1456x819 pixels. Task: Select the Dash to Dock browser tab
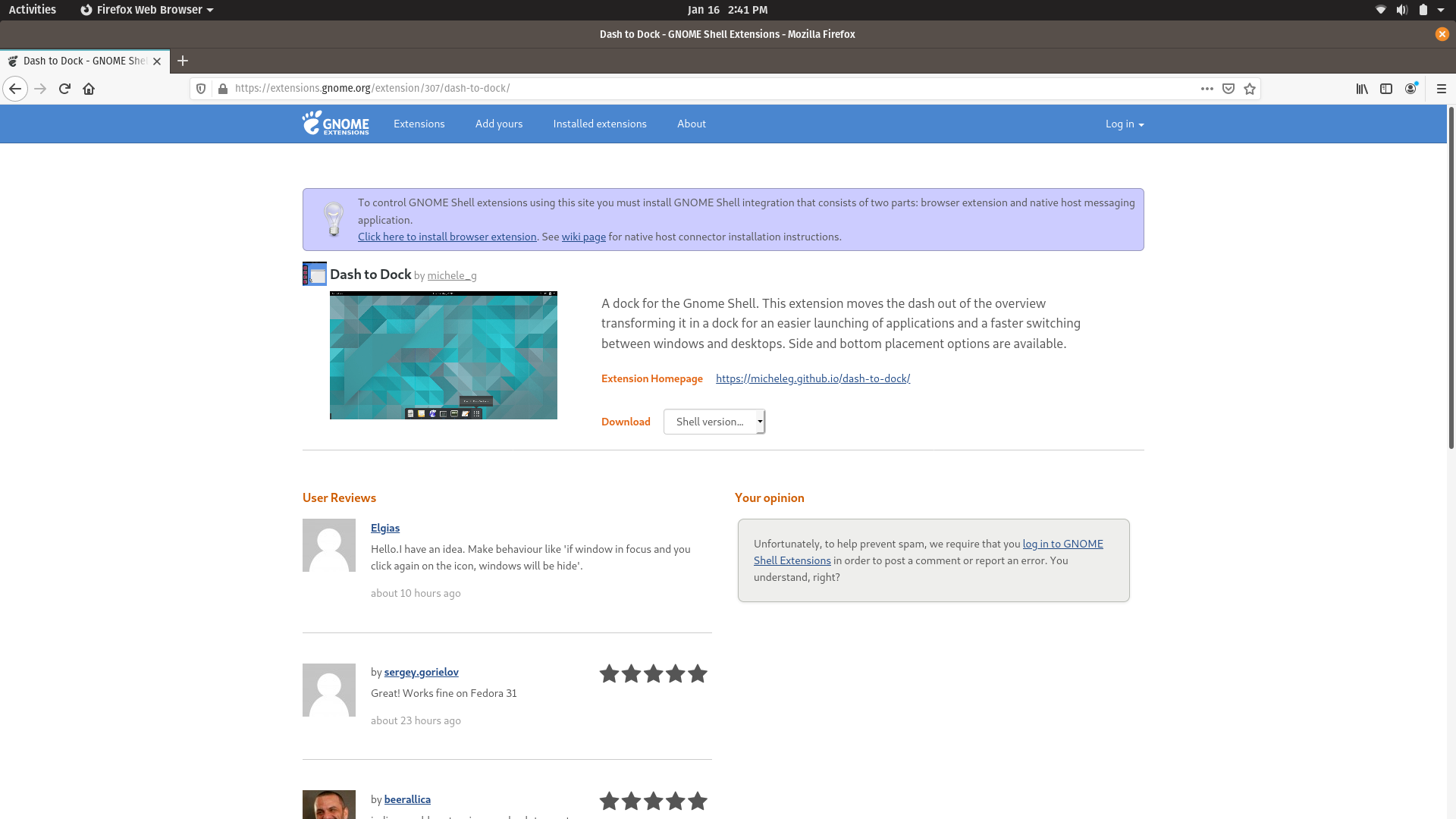point(83,61)
